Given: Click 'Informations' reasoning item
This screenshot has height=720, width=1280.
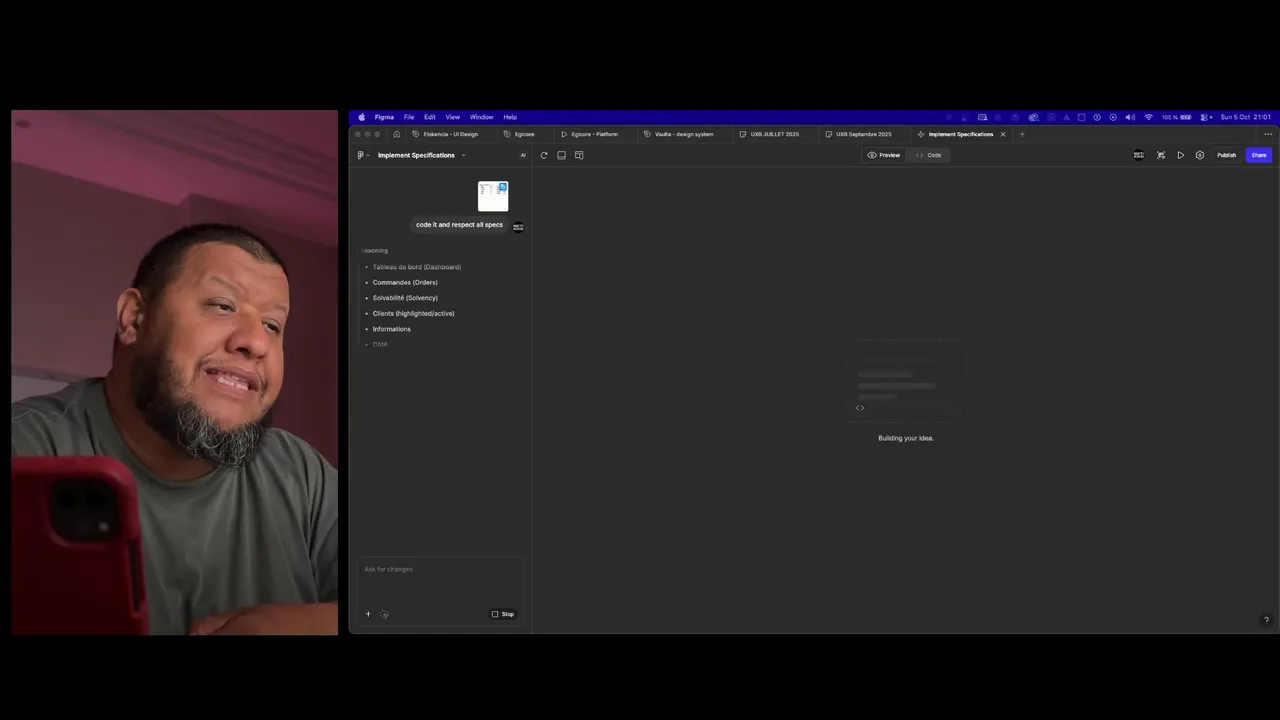Looking at the screenshot, I should click(391, 329).
